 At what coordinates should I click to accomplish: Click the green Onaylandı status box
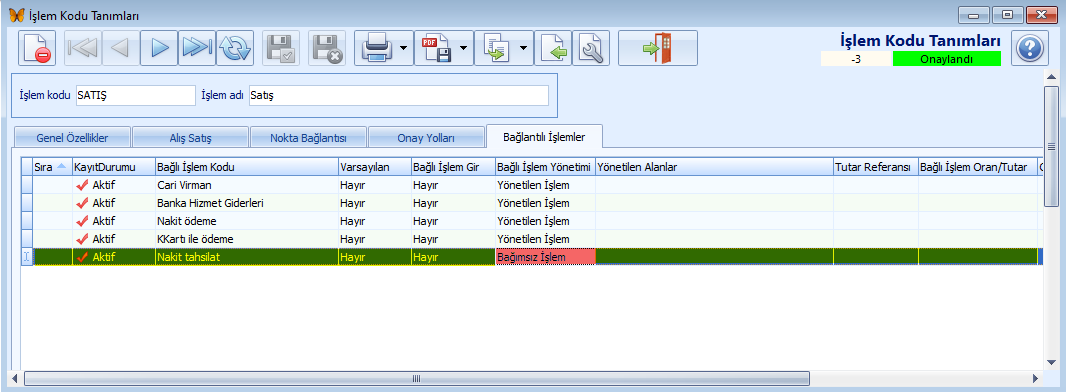pyautogui.click(x=946, y=59)
